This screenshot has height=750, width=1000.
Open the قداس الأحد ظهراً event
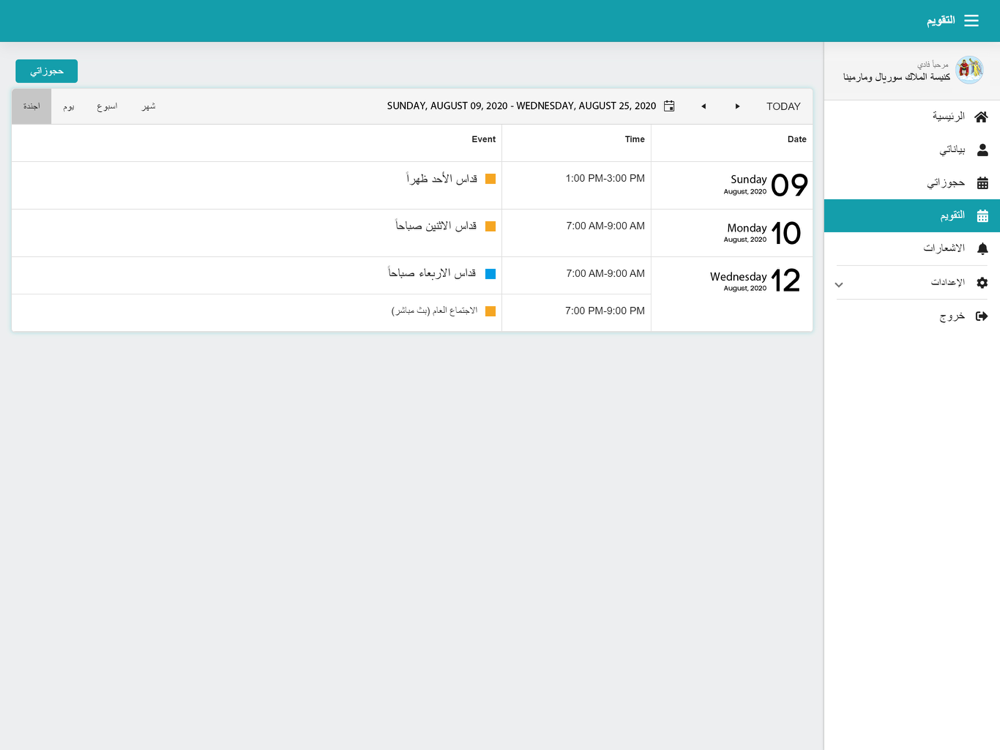pyautogui.click(x=442, y=179)
